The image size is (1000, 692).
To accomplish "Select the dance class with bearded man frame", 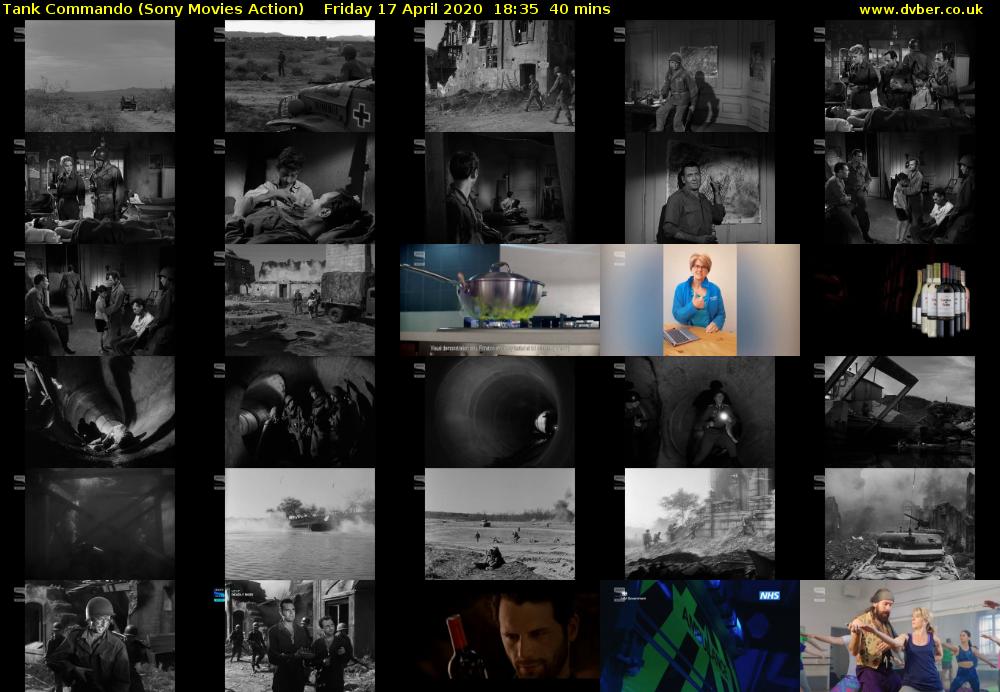I will 899,636.
